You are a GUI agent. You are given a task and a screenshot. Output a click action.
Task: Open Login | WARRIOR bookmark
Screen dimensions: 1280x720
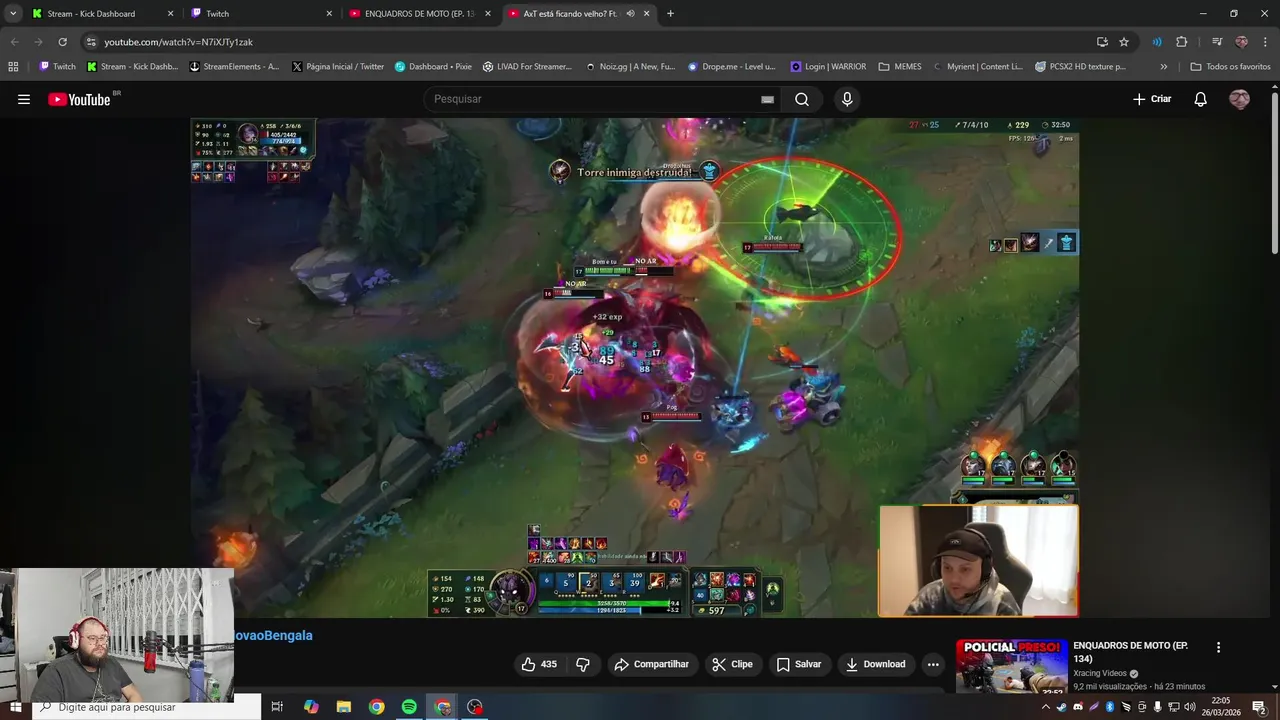(x=829, y=67)
